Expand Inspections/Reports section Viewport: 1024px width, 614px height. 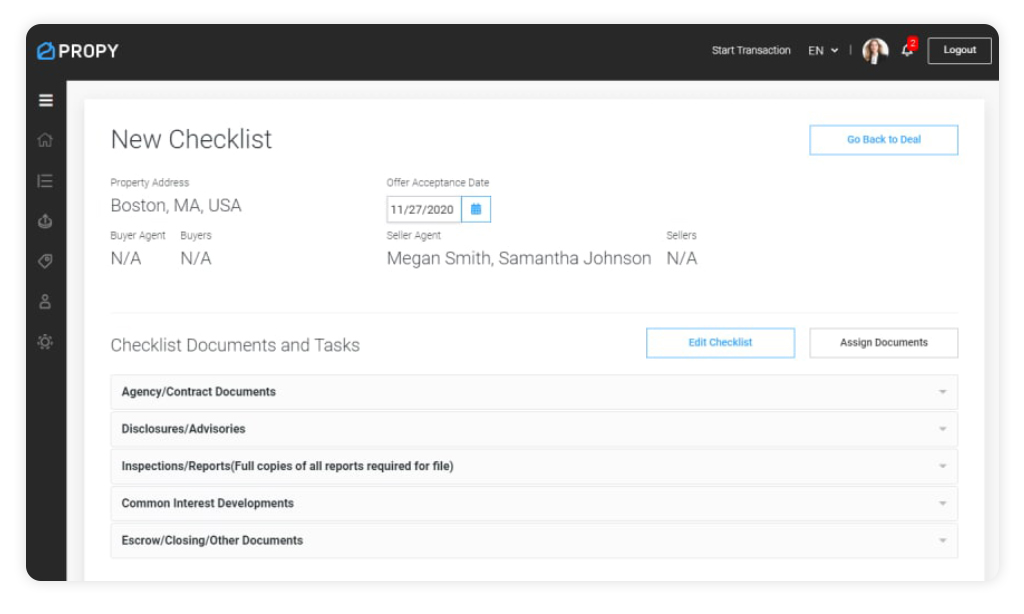click(533, 466)
